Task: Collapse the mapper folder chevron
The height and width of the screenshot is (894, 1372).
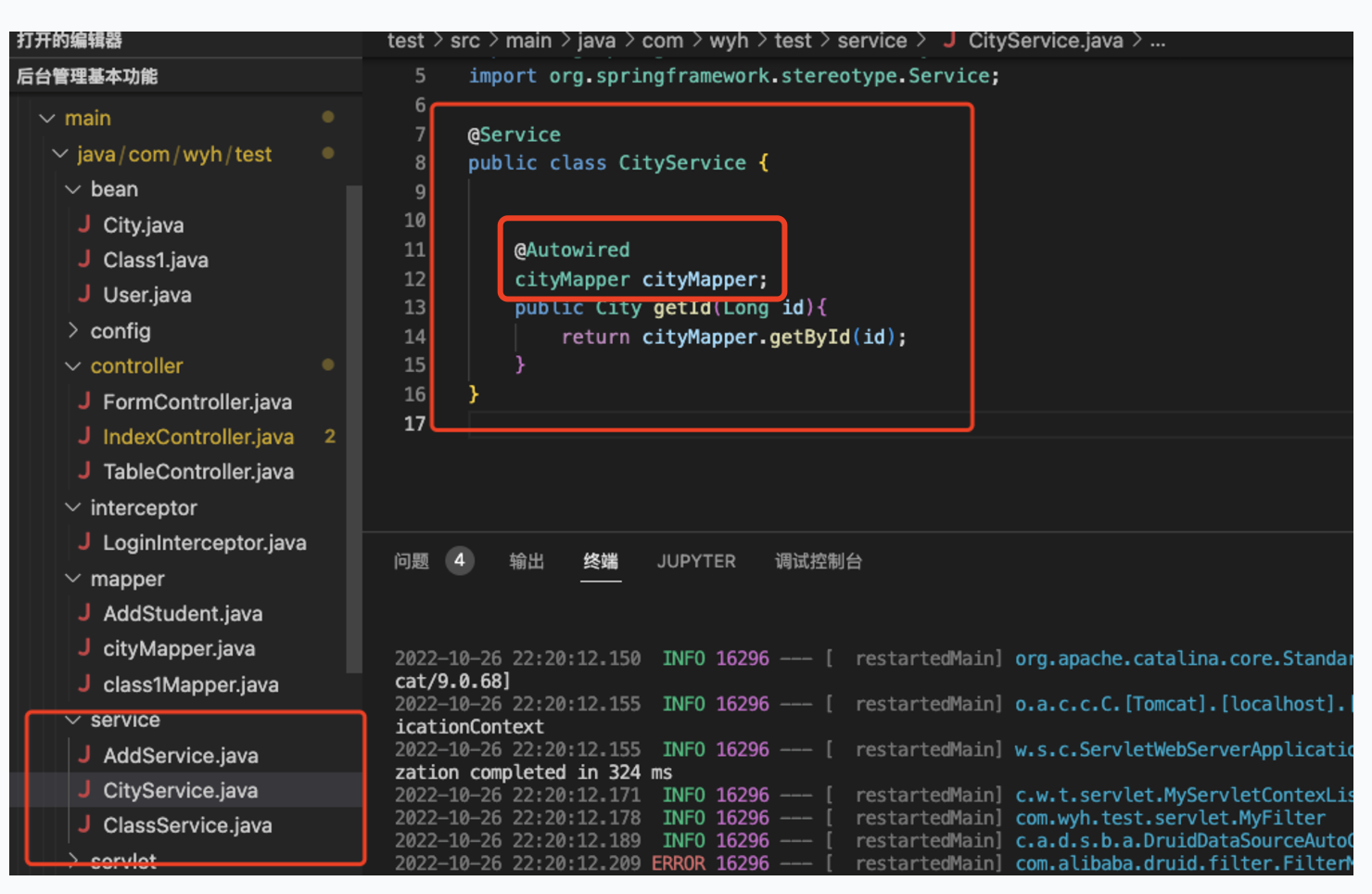Action: tap(73, 579)
